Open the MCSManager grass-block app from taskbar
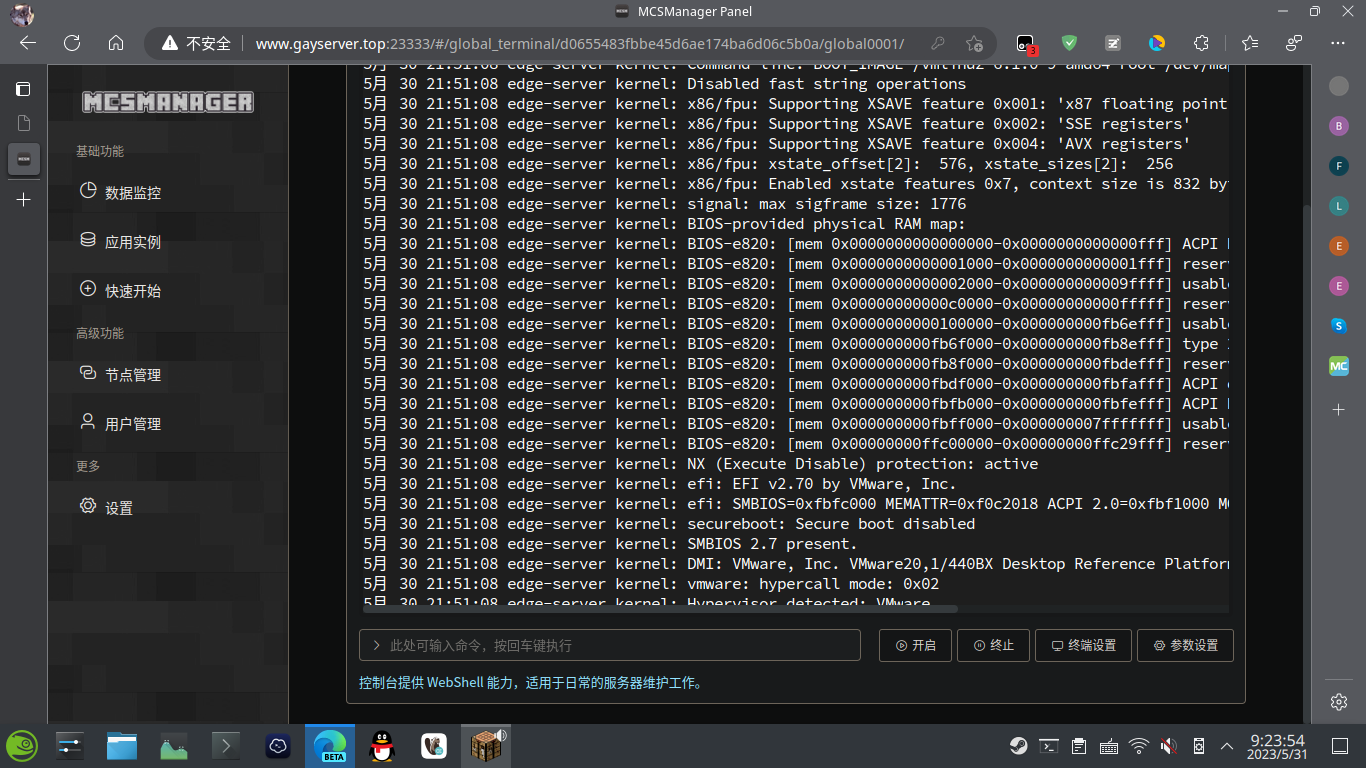 click(x=486, y=746)
